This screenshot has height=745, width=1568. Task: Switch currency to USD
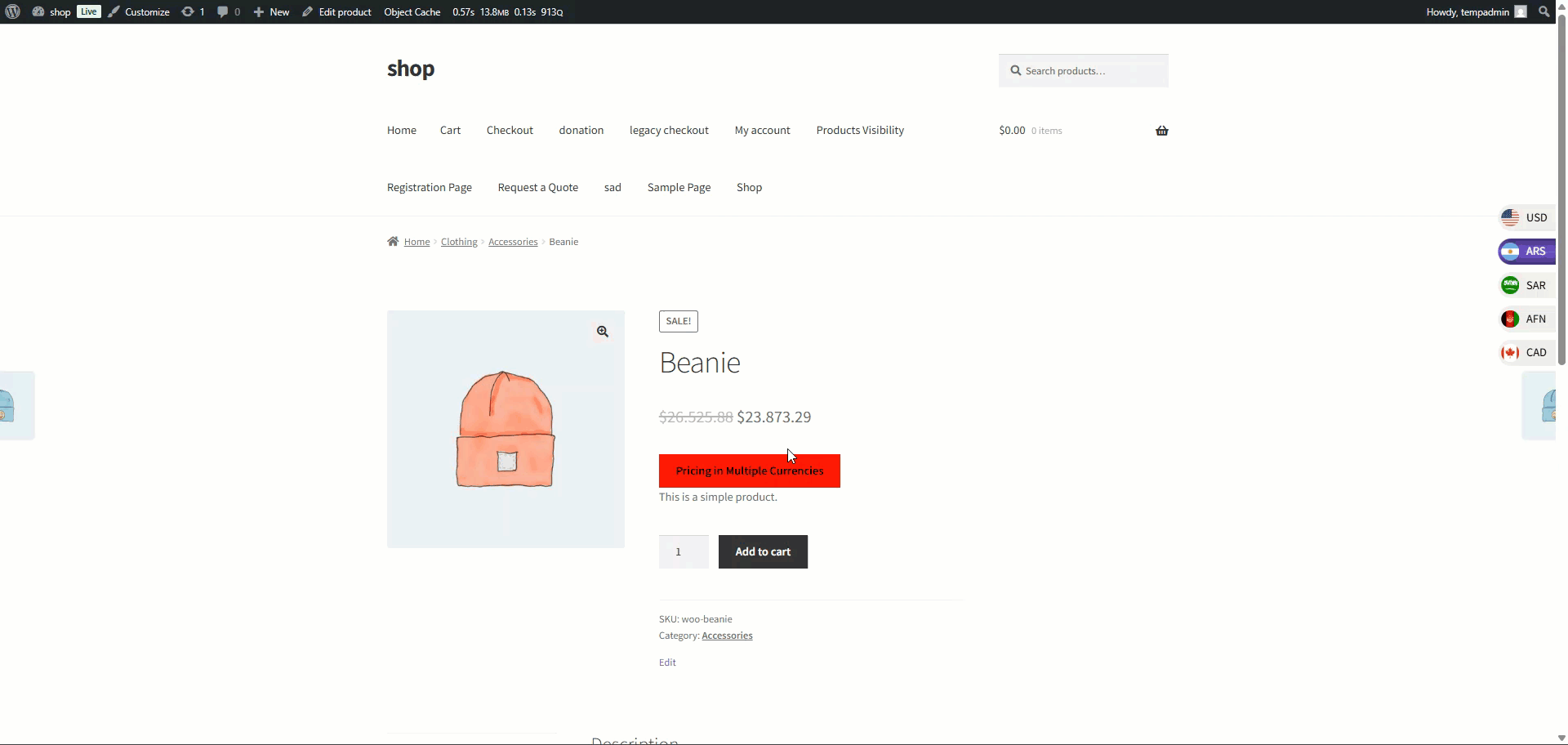tap(1526, 218)
